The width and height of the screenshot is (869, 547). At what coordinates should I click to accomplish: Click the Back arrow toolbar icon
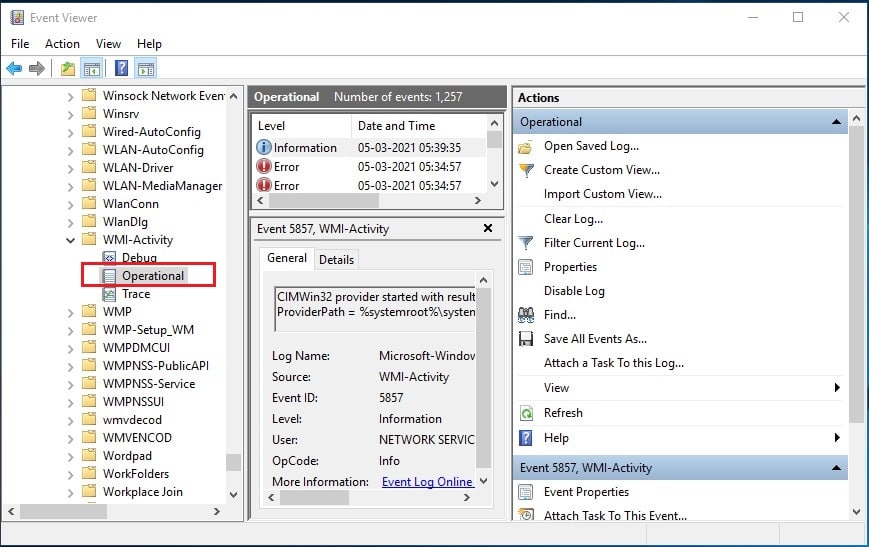(14, 69)
